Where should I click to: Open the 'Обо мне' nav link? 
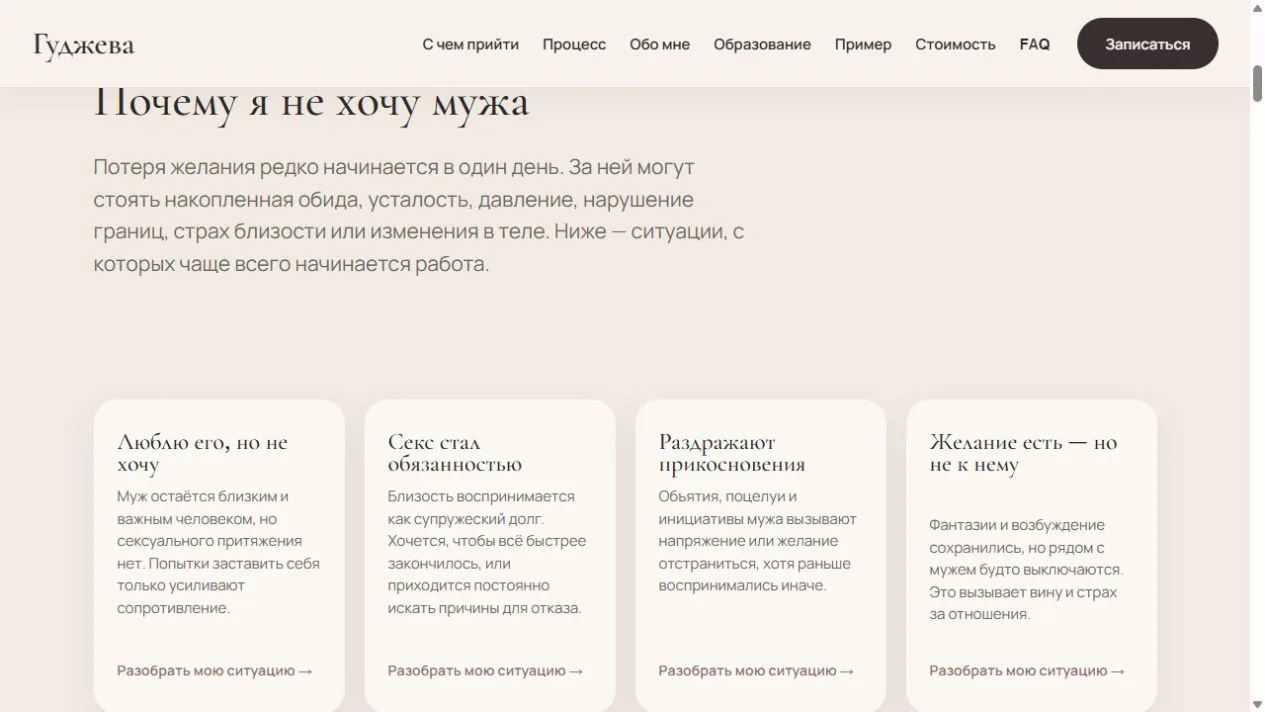click(x=659, y=44)
